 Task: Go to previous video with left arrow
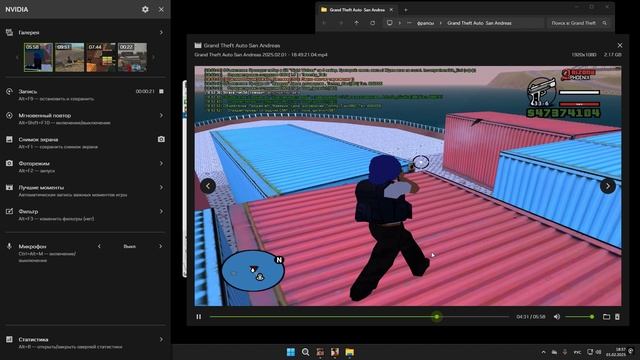208,186
